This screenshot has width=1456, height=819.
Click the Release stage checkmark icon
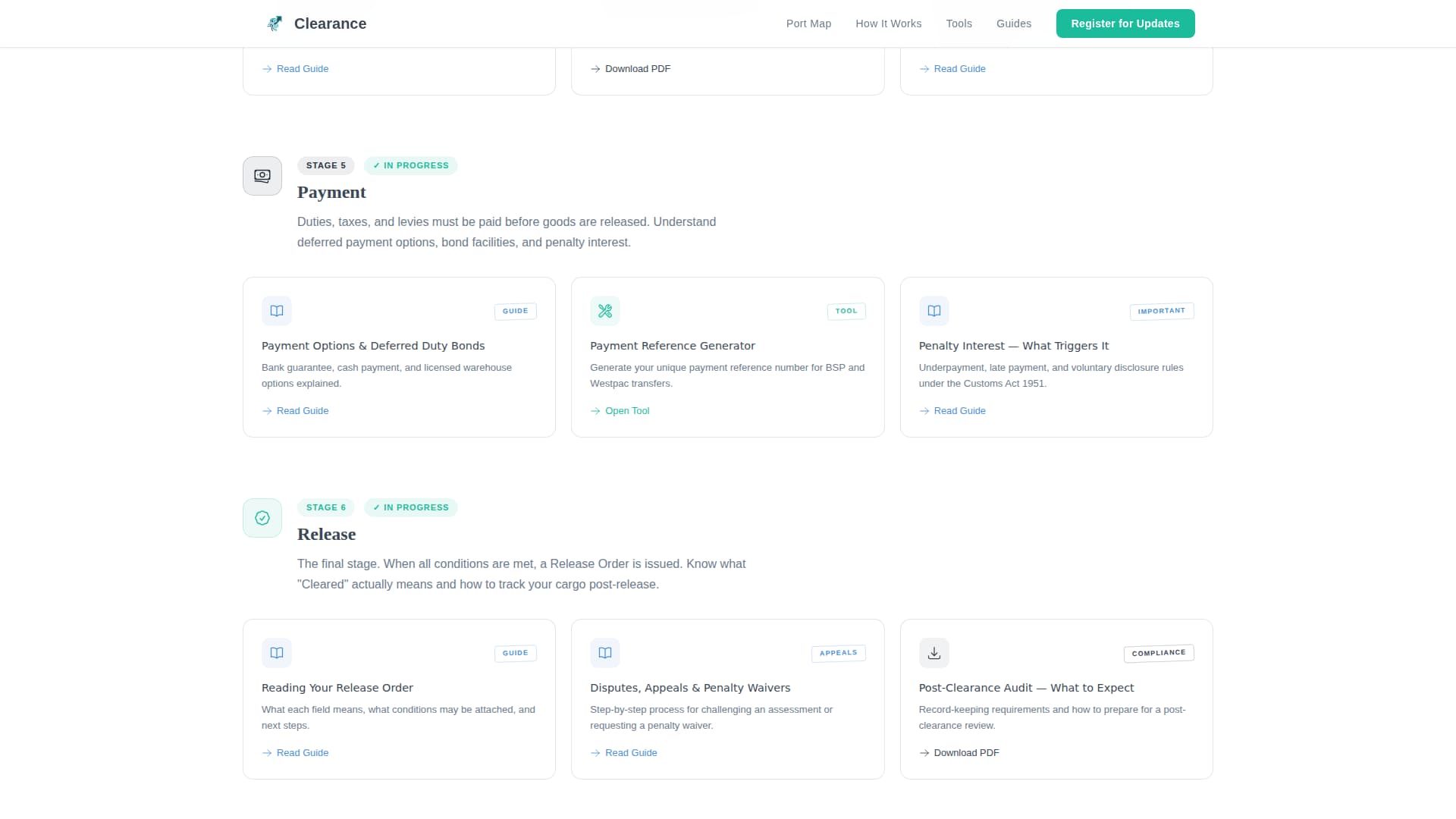(262, 518)
